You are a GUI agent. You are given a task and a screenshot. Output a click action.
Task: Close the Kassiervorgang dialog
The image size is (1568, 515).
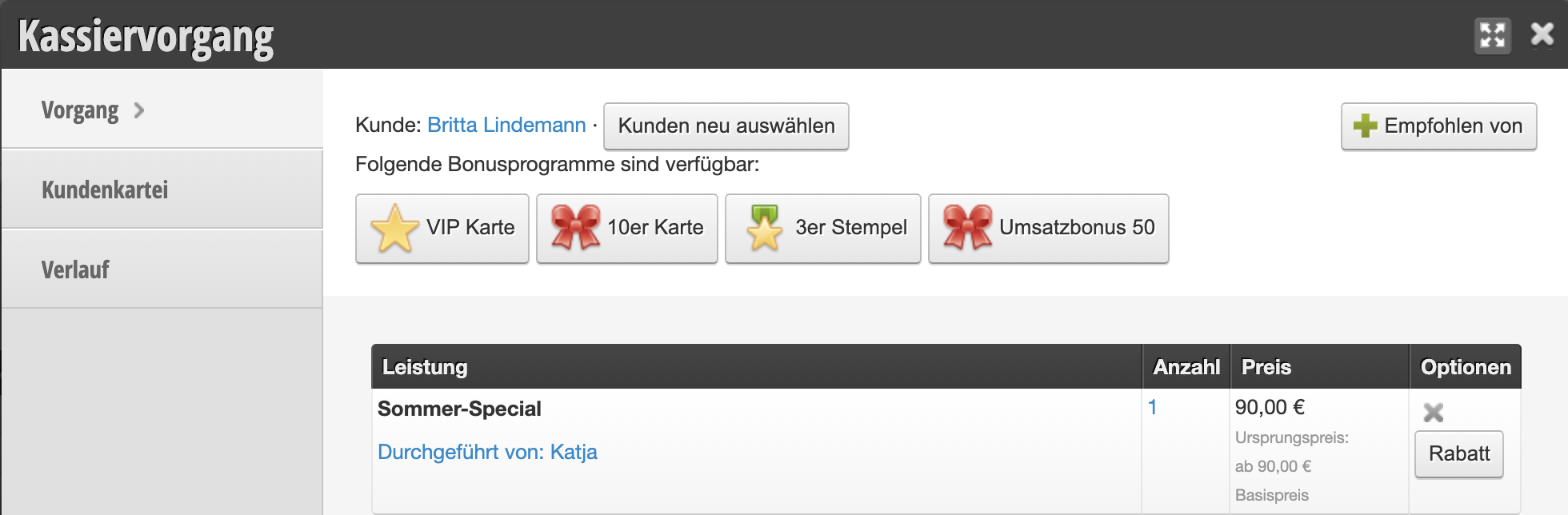tap(1542, 34)
